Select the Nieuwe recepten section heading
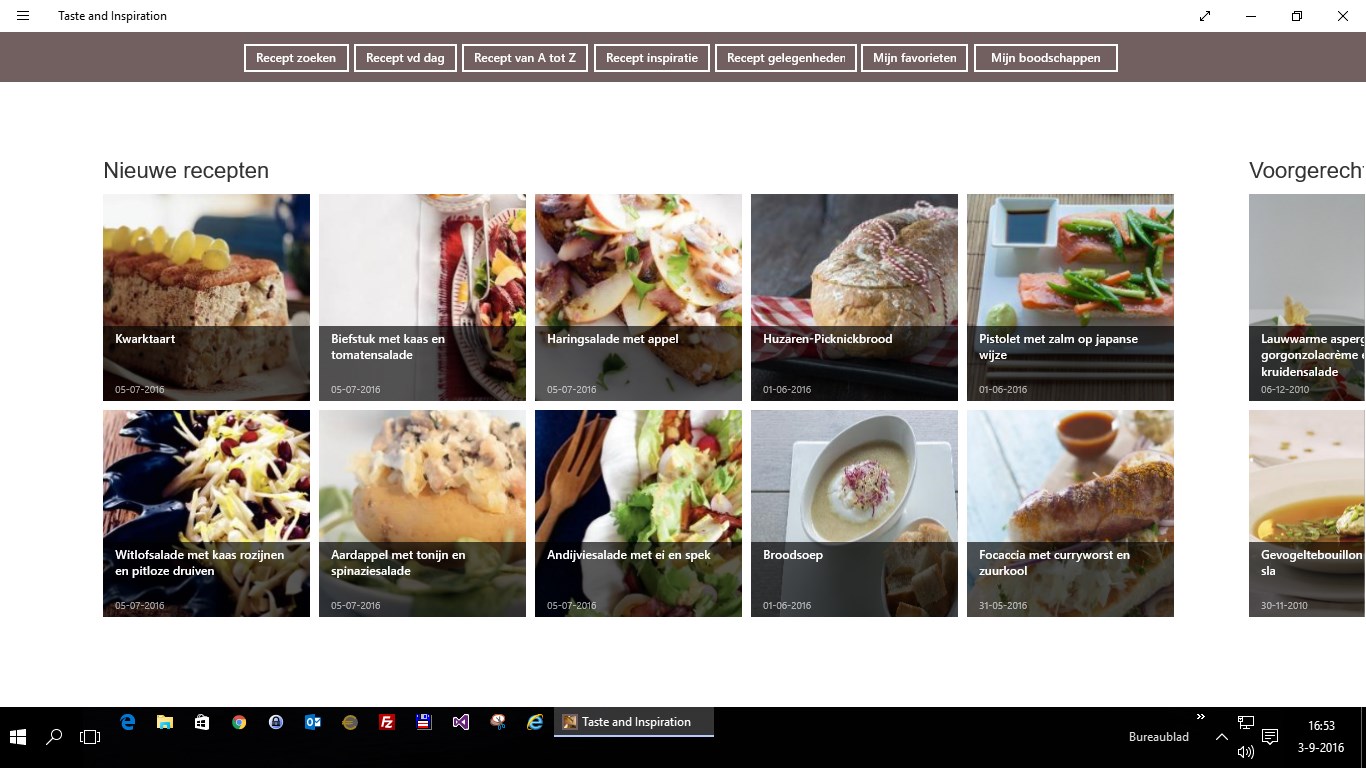This screenshot has width=1366, height=768. 186,171
